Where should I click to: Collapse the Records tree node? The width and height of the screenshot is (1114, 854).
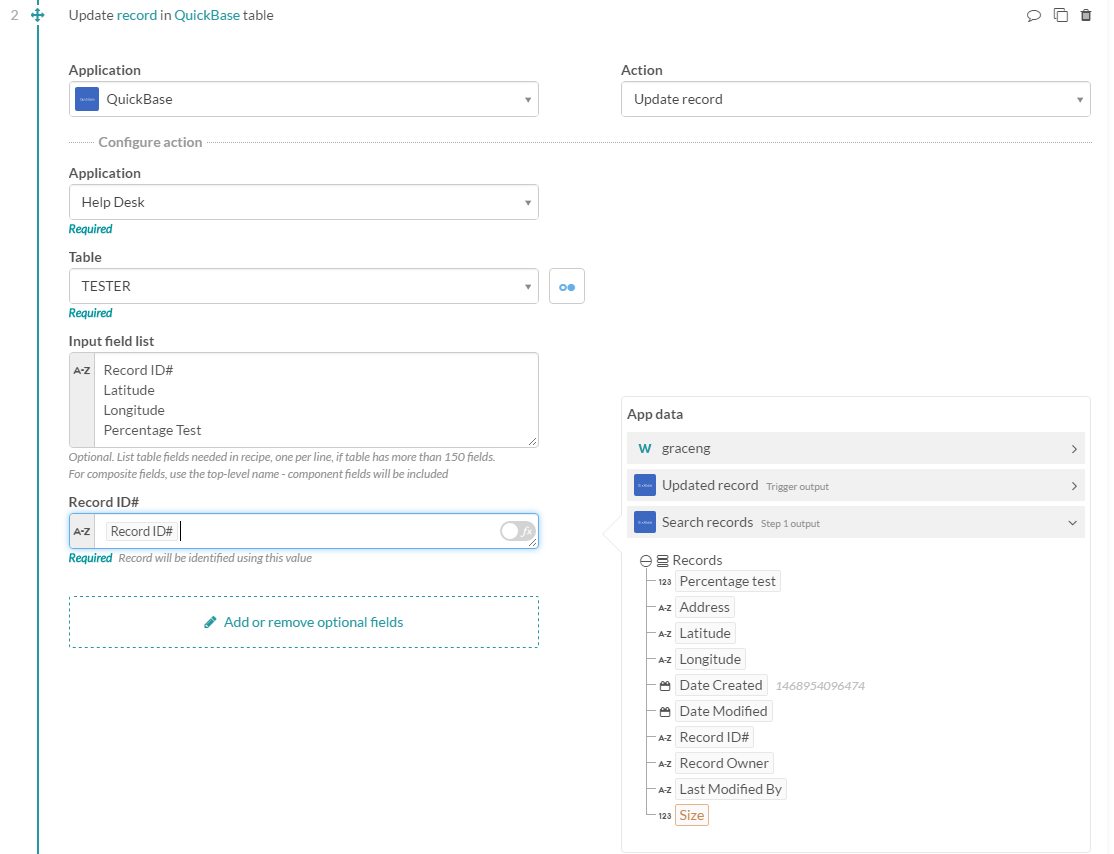tap(646, 561)
